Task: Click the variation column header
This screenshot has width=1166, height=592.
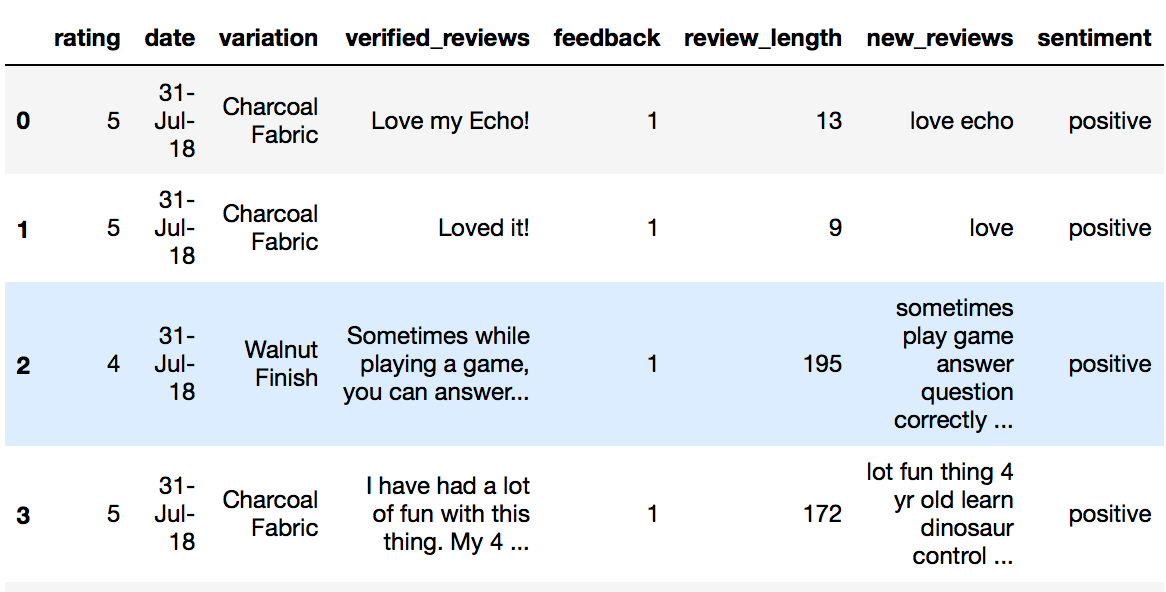Action: click(x=268, y=38)
